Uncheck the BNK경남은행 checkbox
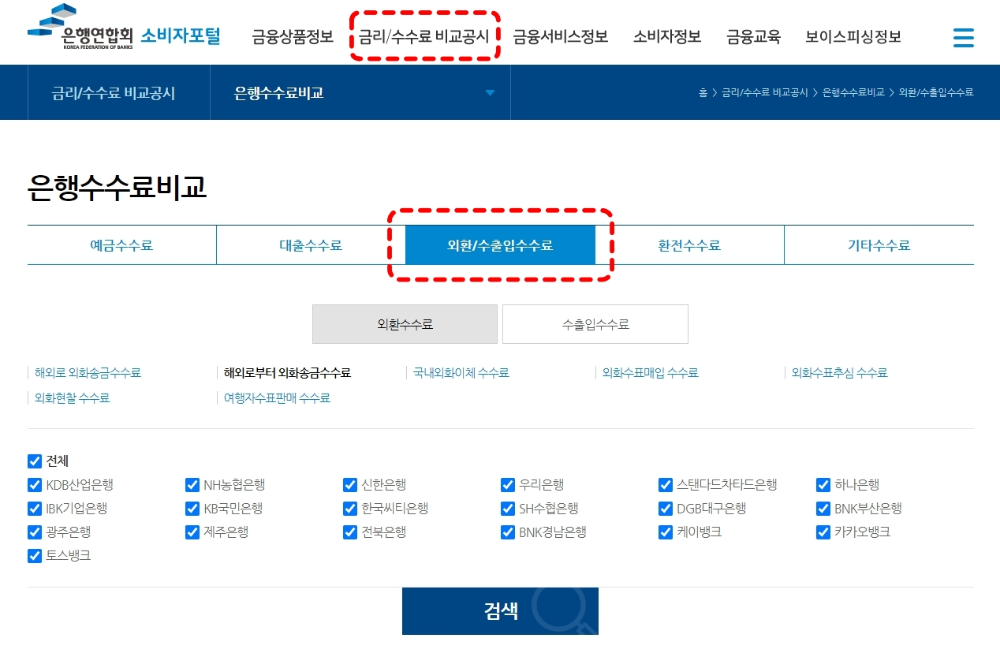The image size is (1000, 651). pyautogui.click(x=508, y=532)
